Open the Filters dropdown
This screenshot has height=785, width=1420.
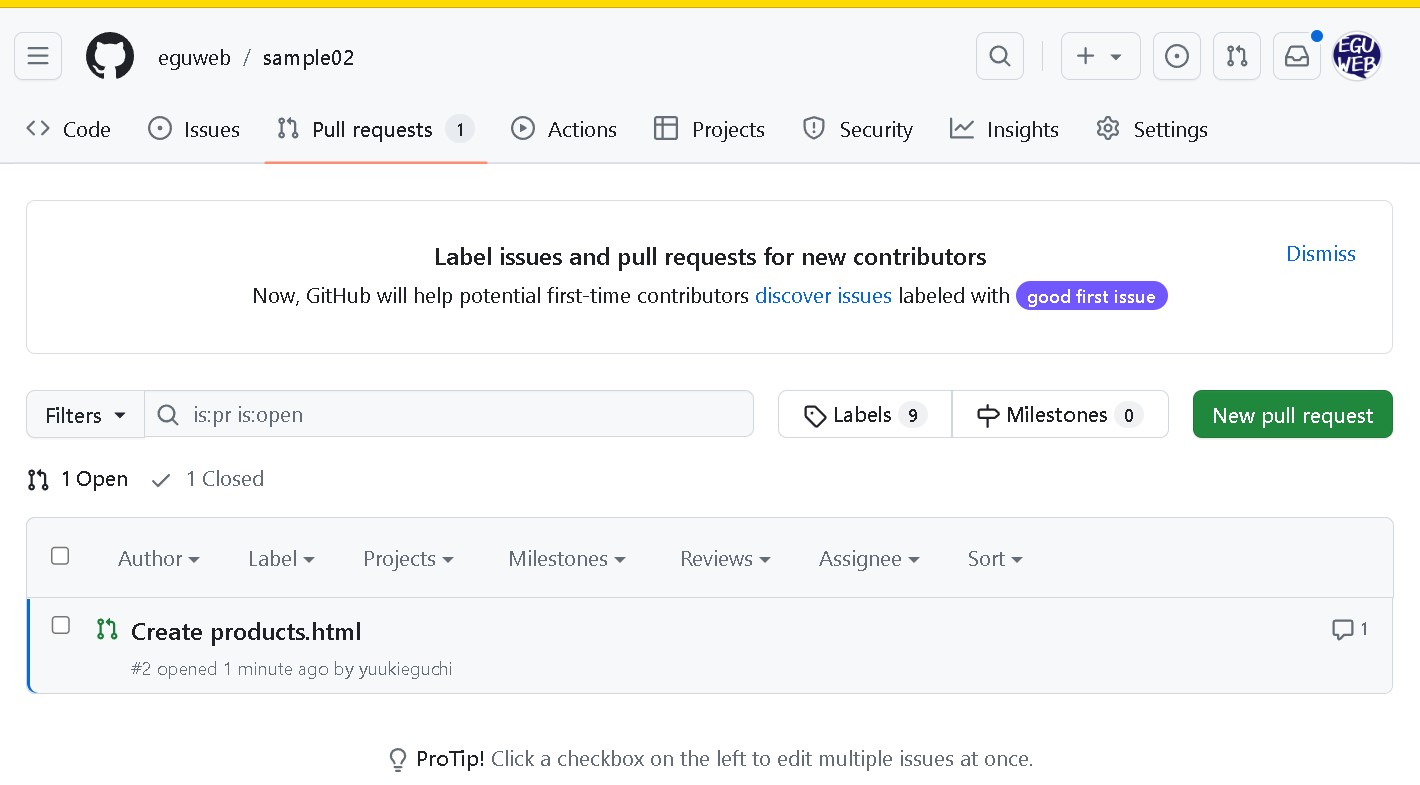coord(84,414)
